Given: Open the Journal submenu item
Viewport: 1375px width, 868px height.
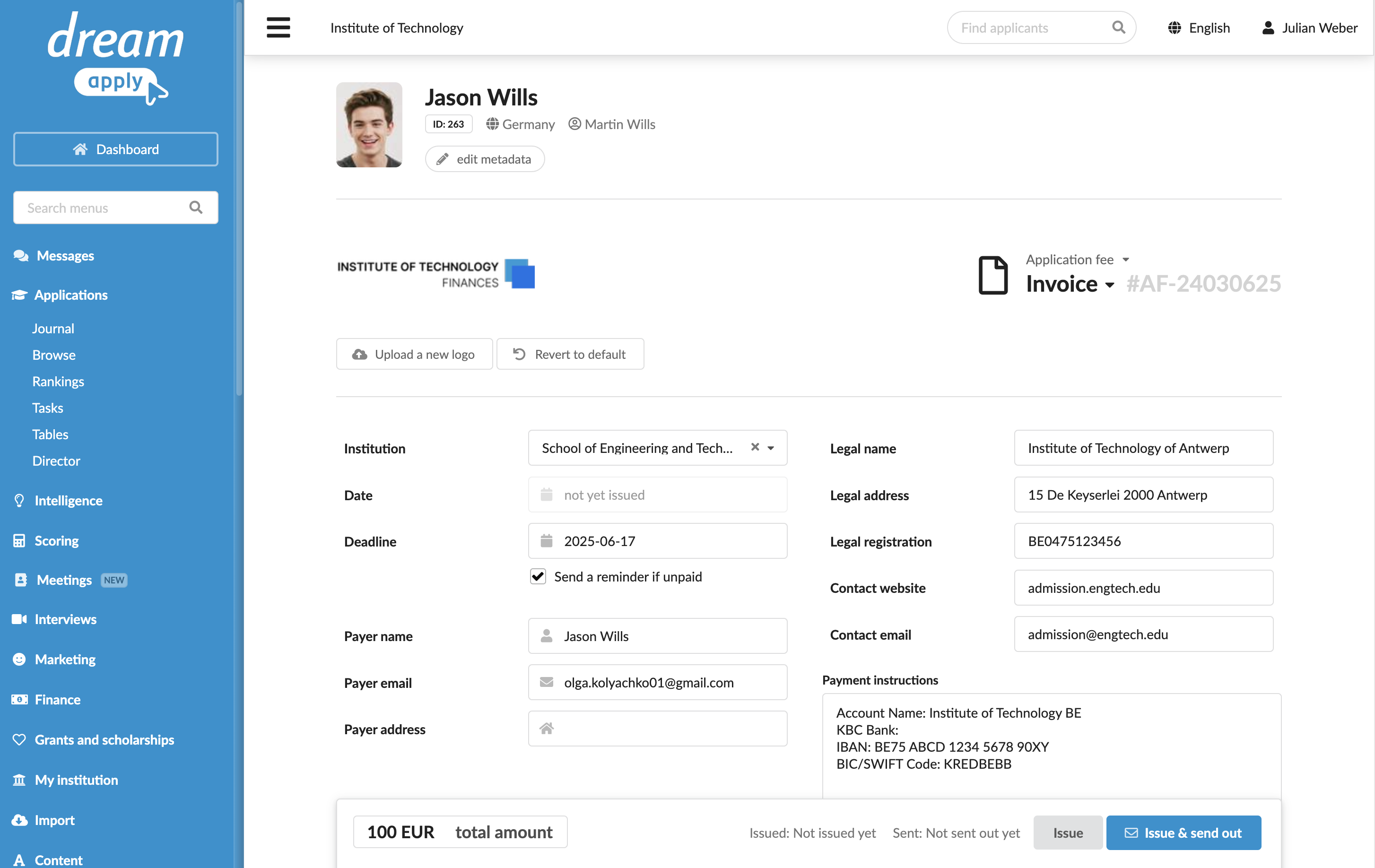Looking at the screenshot, I should click(x=53, y=329).
